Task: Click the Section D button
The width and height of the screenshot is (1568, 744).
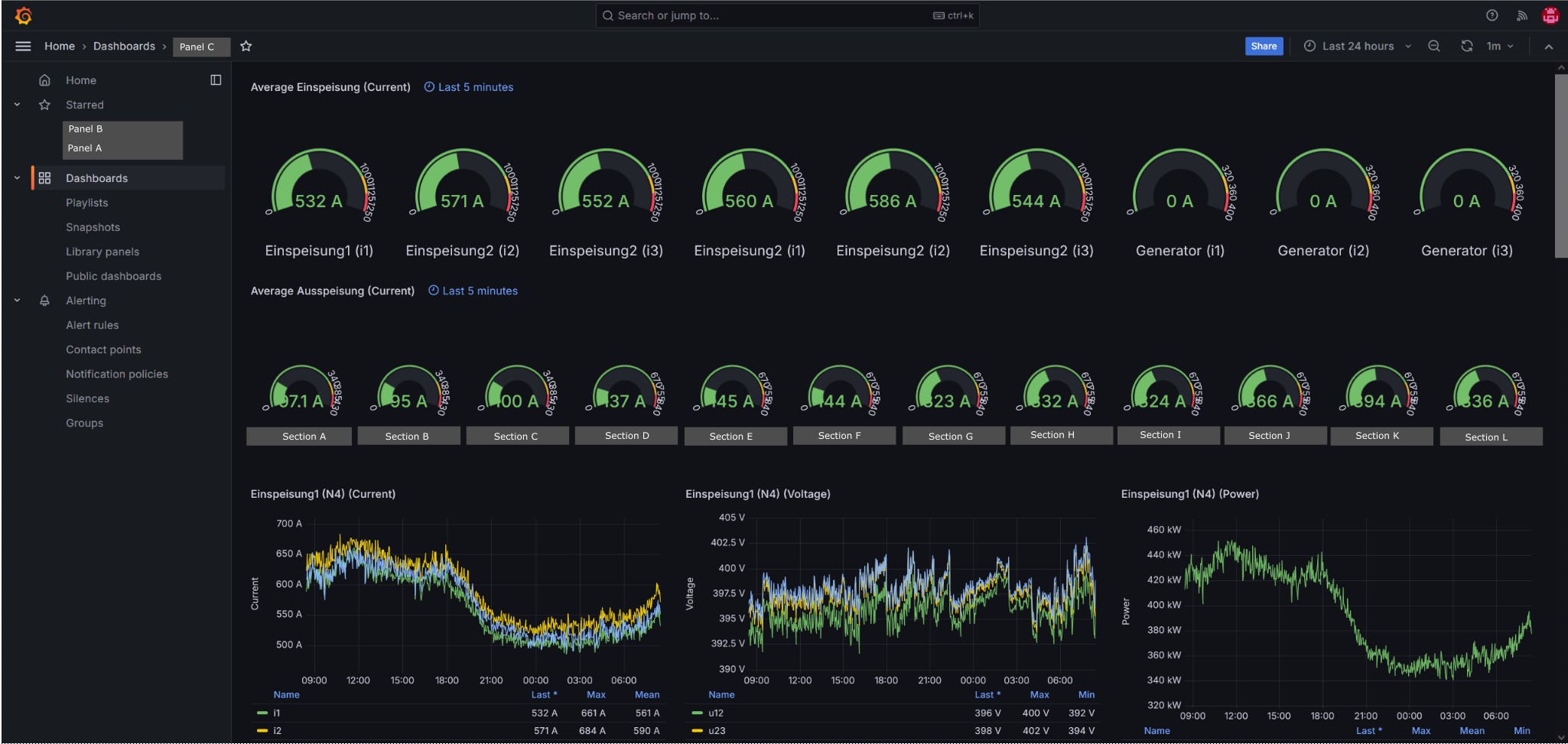Action: (626, 436)
